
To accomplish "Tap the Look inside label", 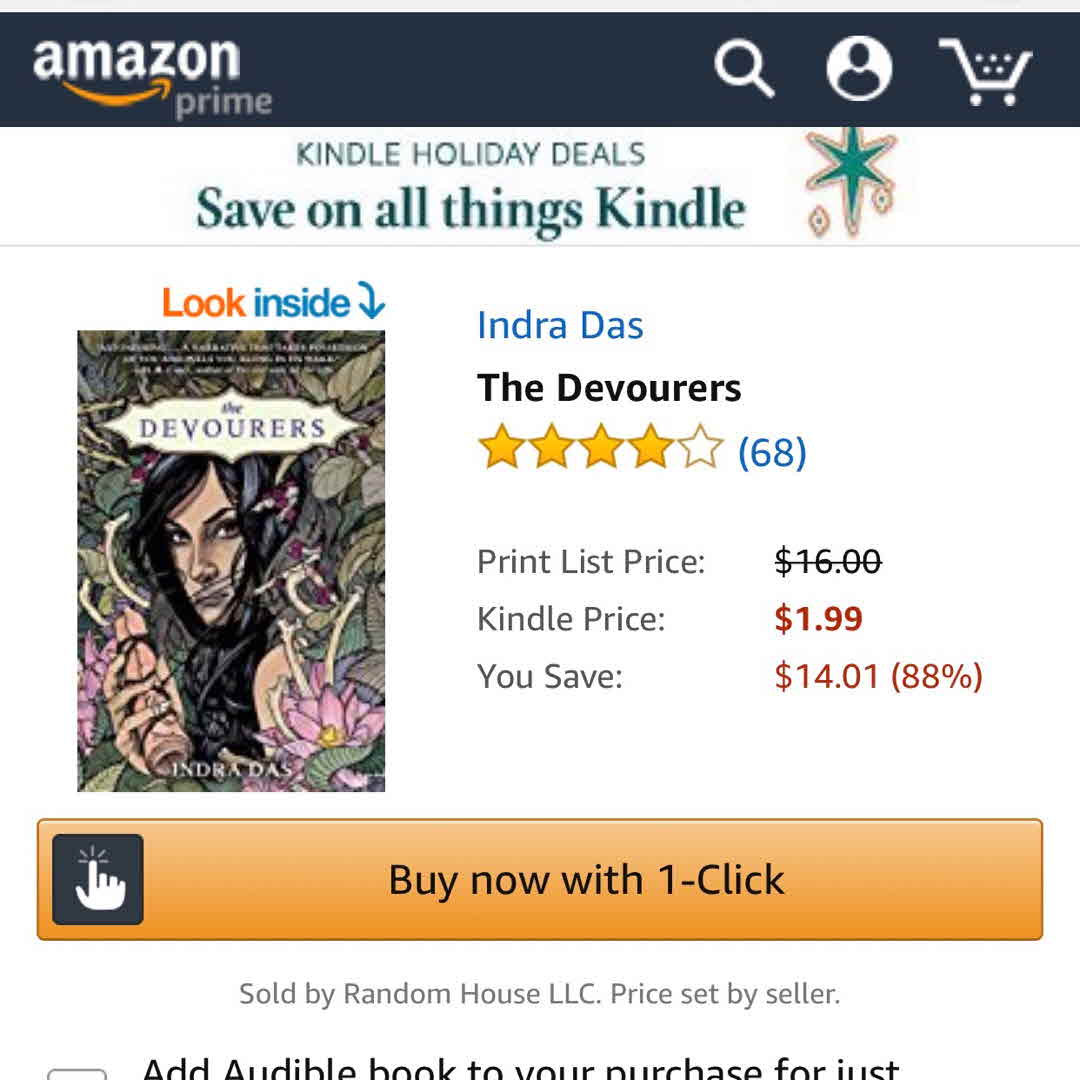I will [x=256, y=303].
